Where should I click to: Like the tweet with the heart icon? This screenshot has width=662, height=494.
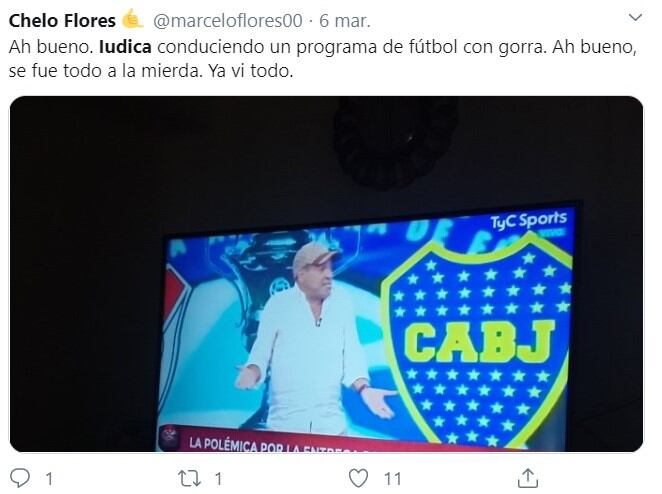click(x=358, y=478)
